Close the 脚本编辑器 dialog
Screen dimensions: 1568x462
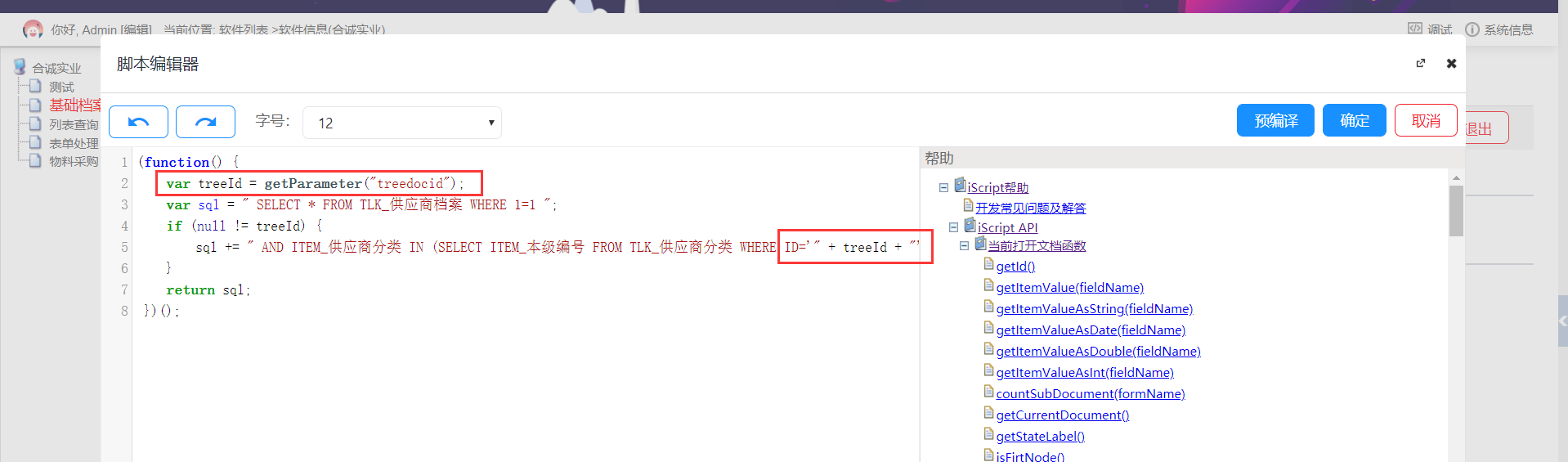[1451, 63]
